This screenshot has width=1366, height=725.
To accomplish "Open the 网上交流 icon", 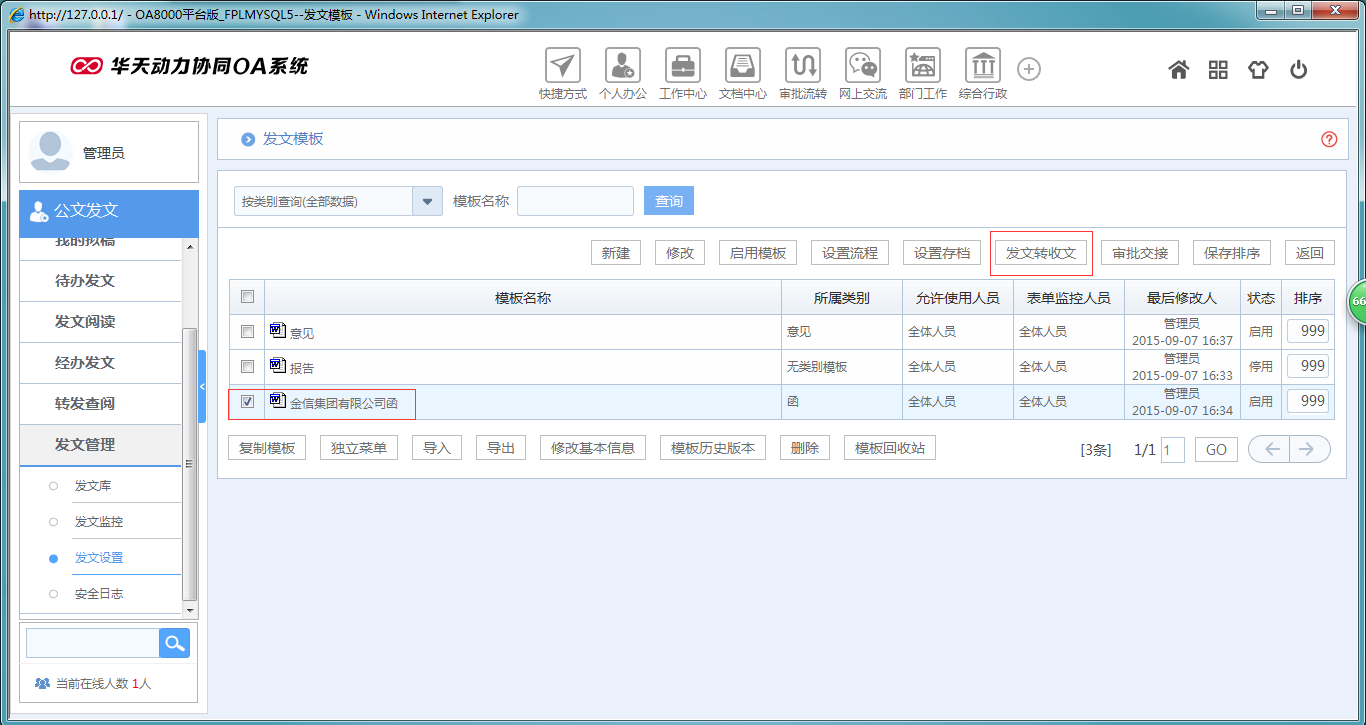I will [x=862, y=68].
